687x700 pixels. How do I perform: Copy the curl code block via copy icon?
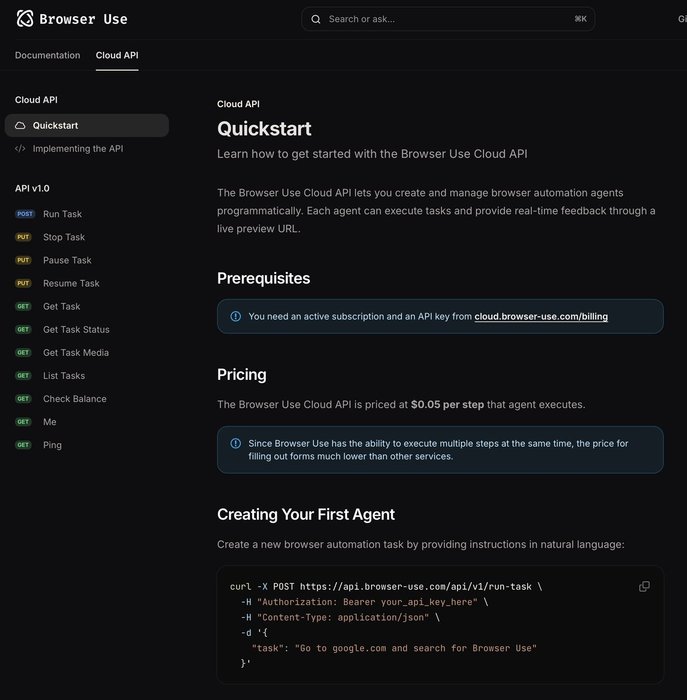pyautogui.click(x=644, y=586)
